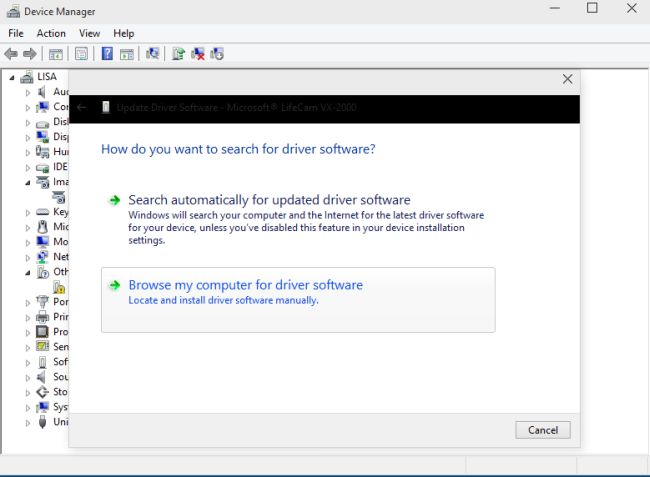Expand the 'Net' network adapters category
Viewport: 650px width, 477px height.
[x=28, y=258]
